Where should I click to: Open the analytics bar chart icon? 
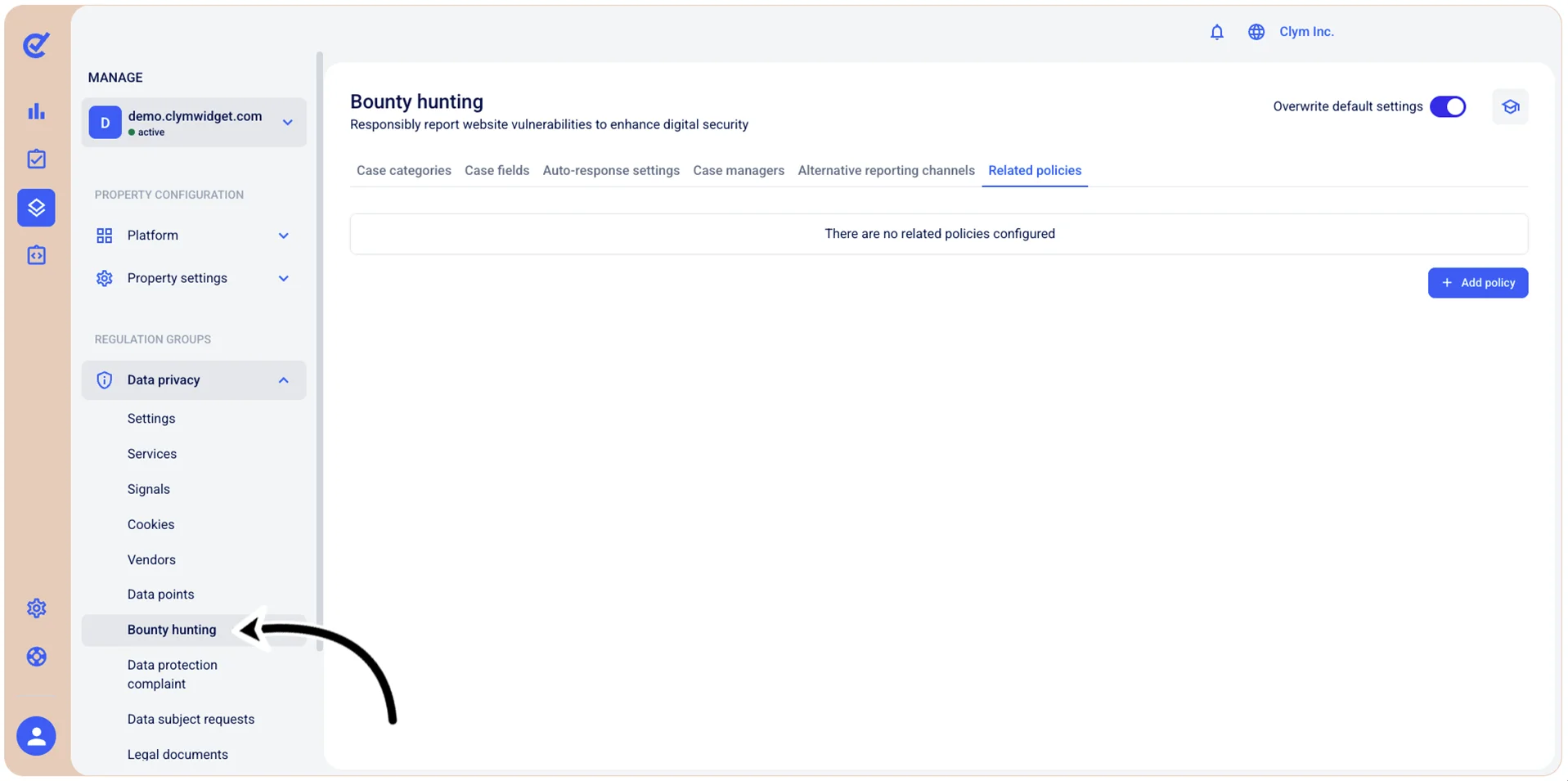coord(36,111)
